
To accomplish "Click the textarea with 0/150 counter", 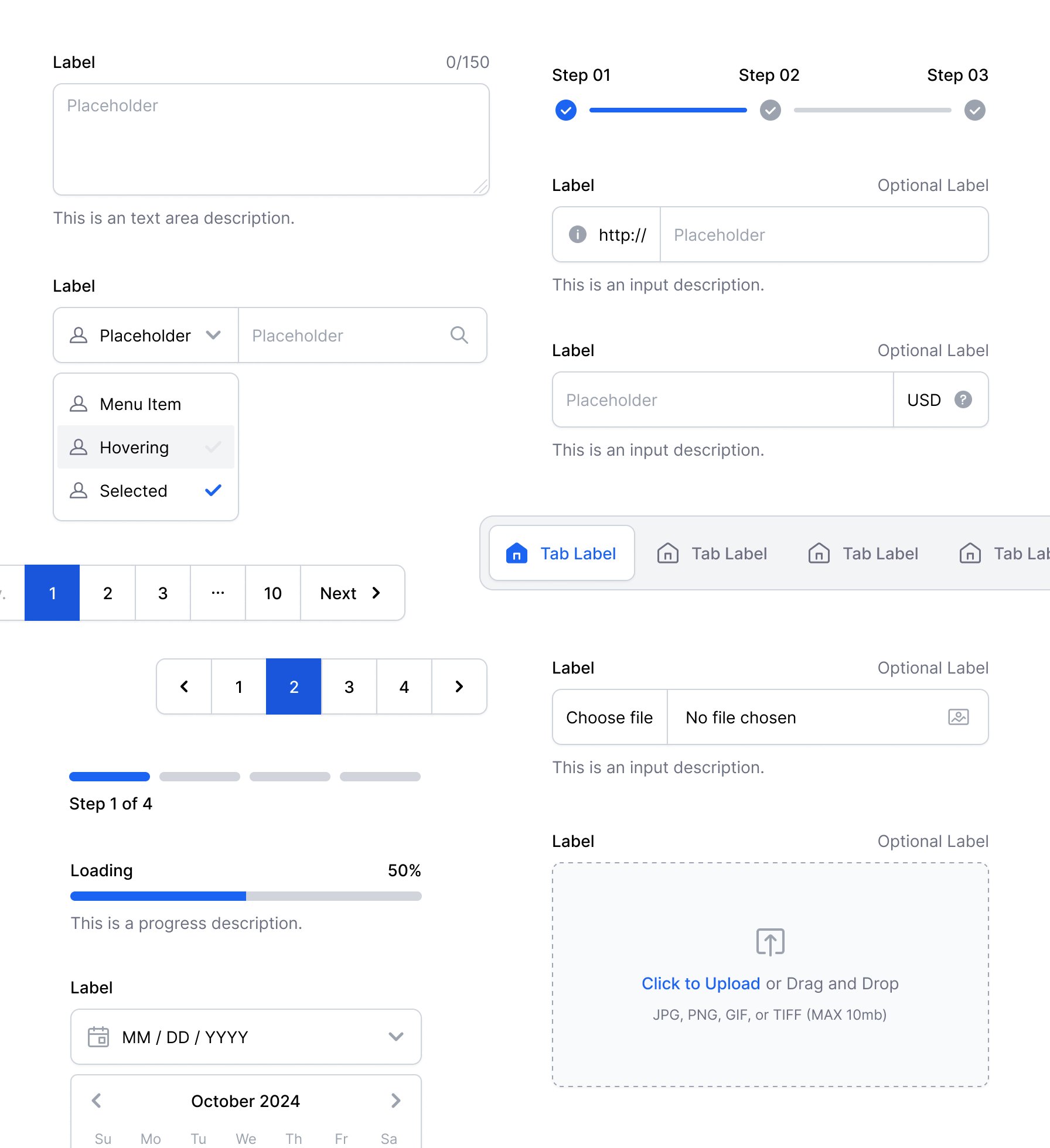I will pos(271,139).
